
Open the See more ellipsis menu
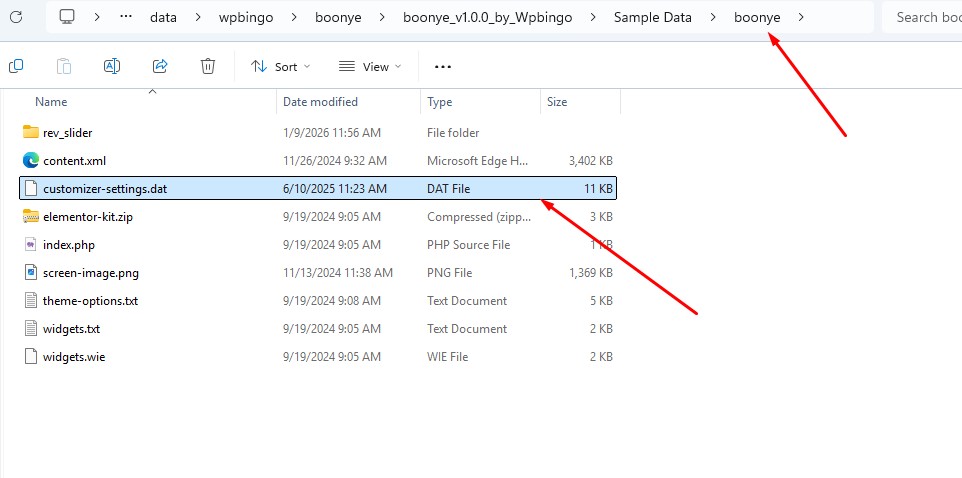443,66
